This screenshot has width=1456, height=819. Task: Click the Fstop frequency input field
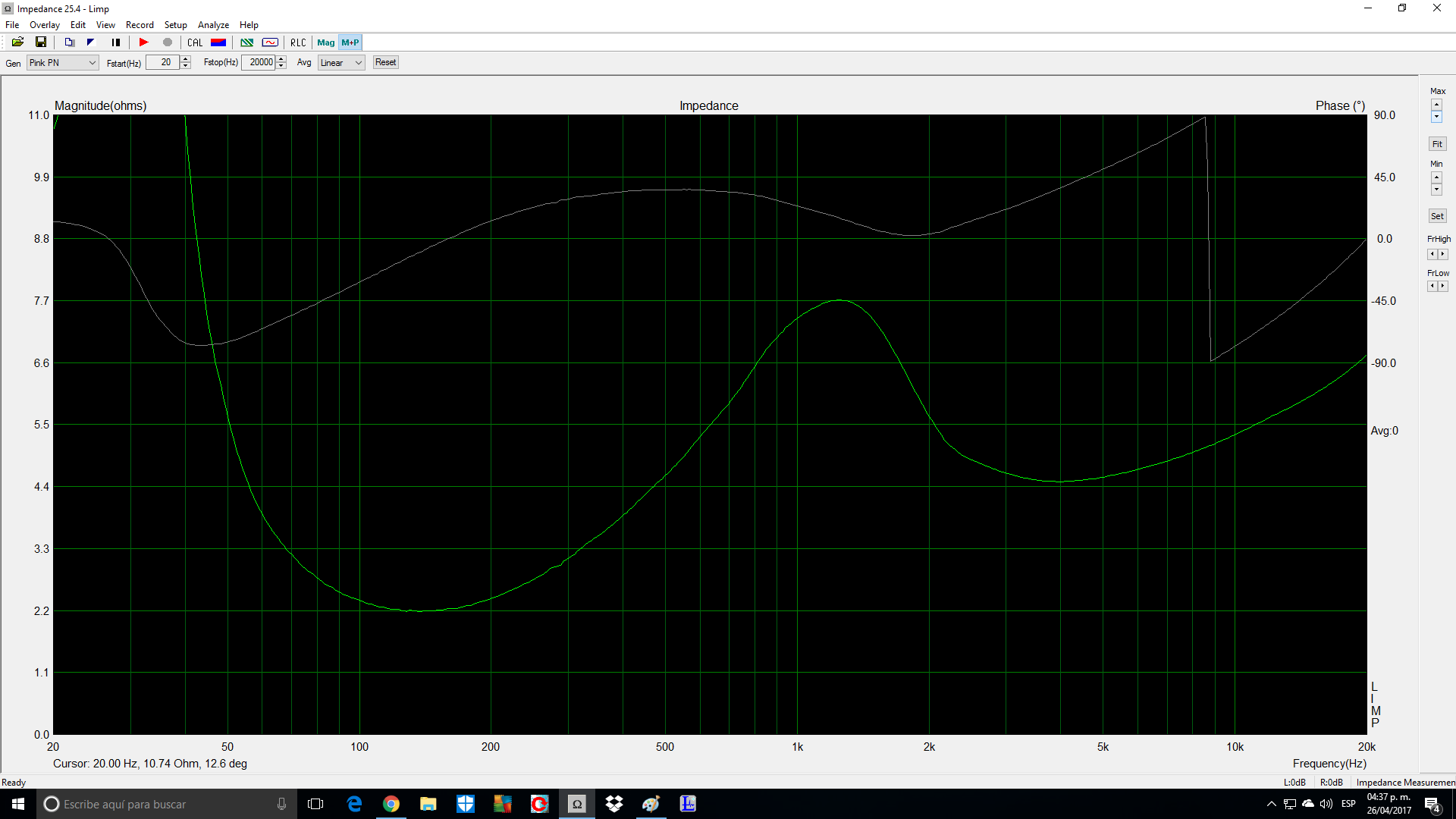coord(259,62)
